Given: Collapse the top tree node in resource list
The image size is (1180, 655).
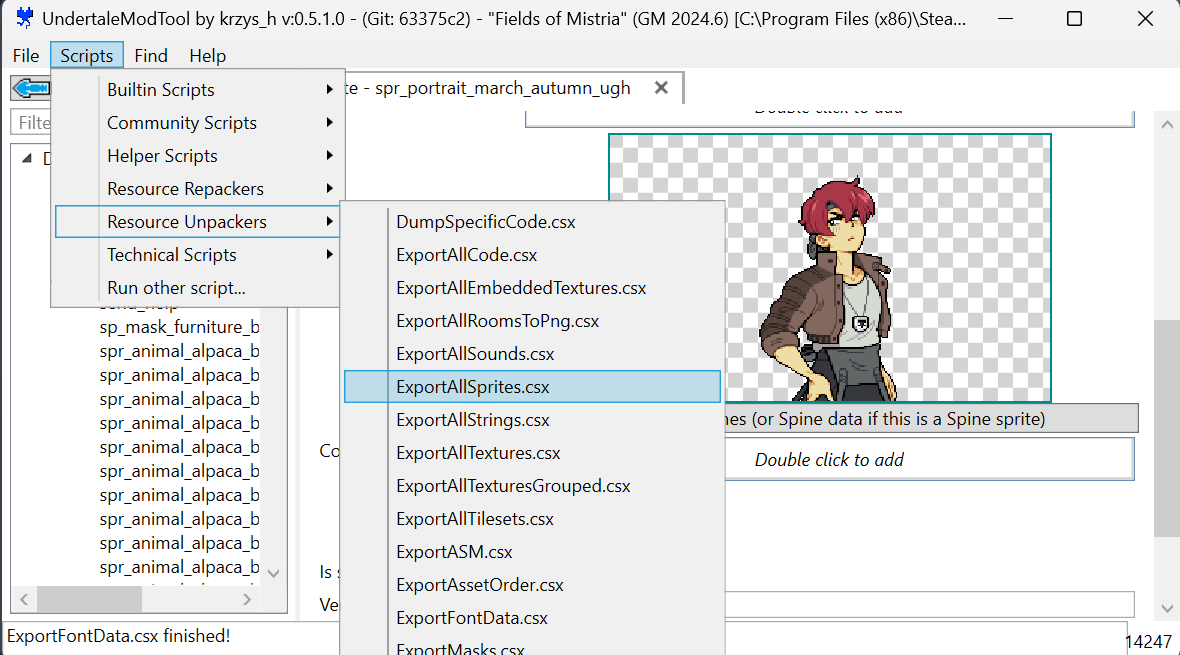Looking at the screenshot, I should [x=26, y=158].
